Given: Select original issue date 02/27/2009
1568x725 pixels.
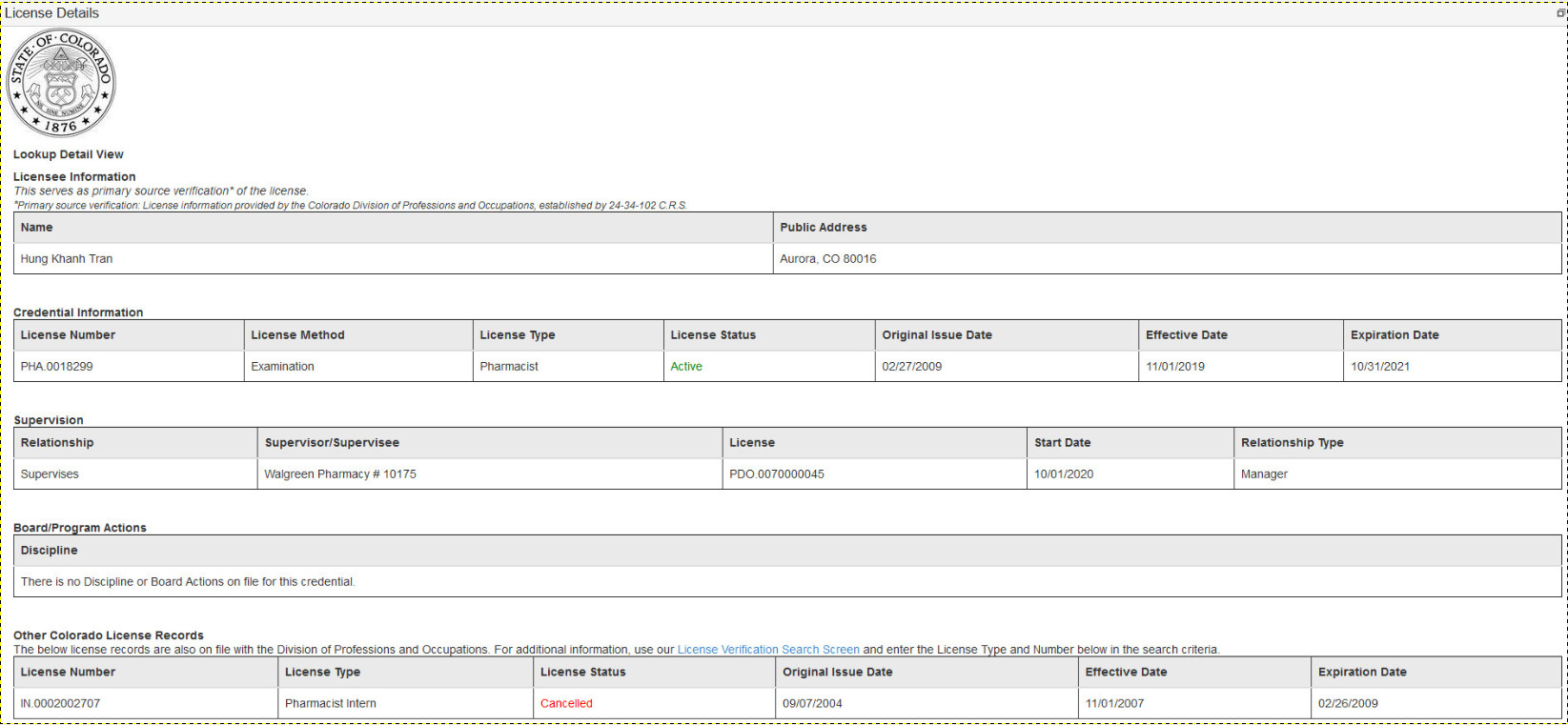Looking at the screenshot, I should pos(912,367).
